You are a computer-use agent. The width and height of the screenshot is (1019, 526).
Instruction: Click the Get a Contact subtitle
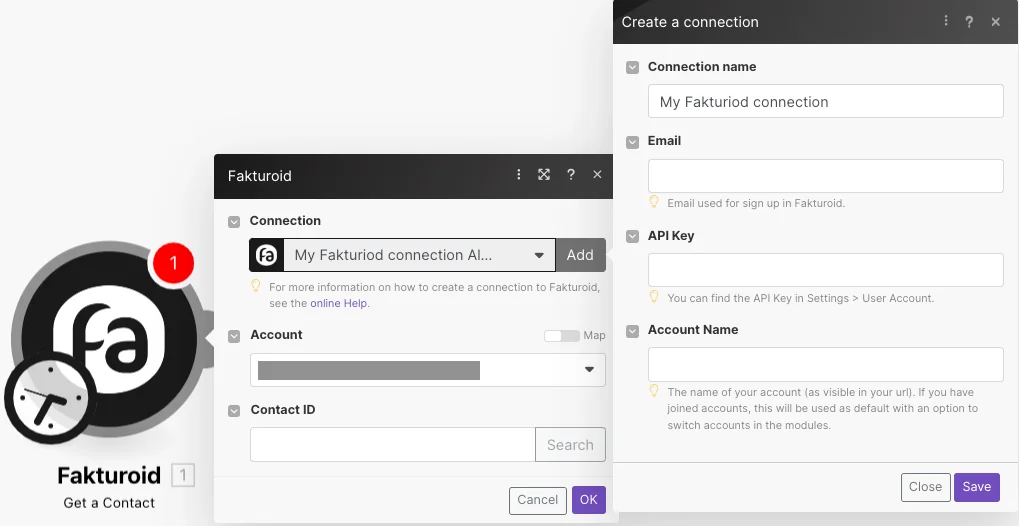click(x=109, y=503)
